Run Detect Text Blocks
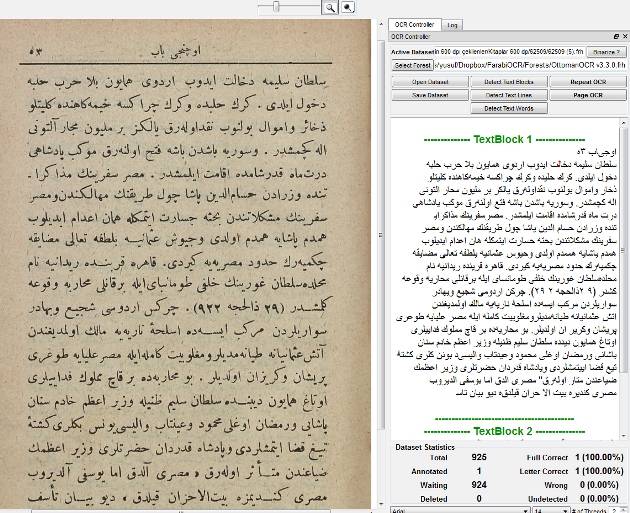Viewport: 630px width, 513px height. click(508, 81)
